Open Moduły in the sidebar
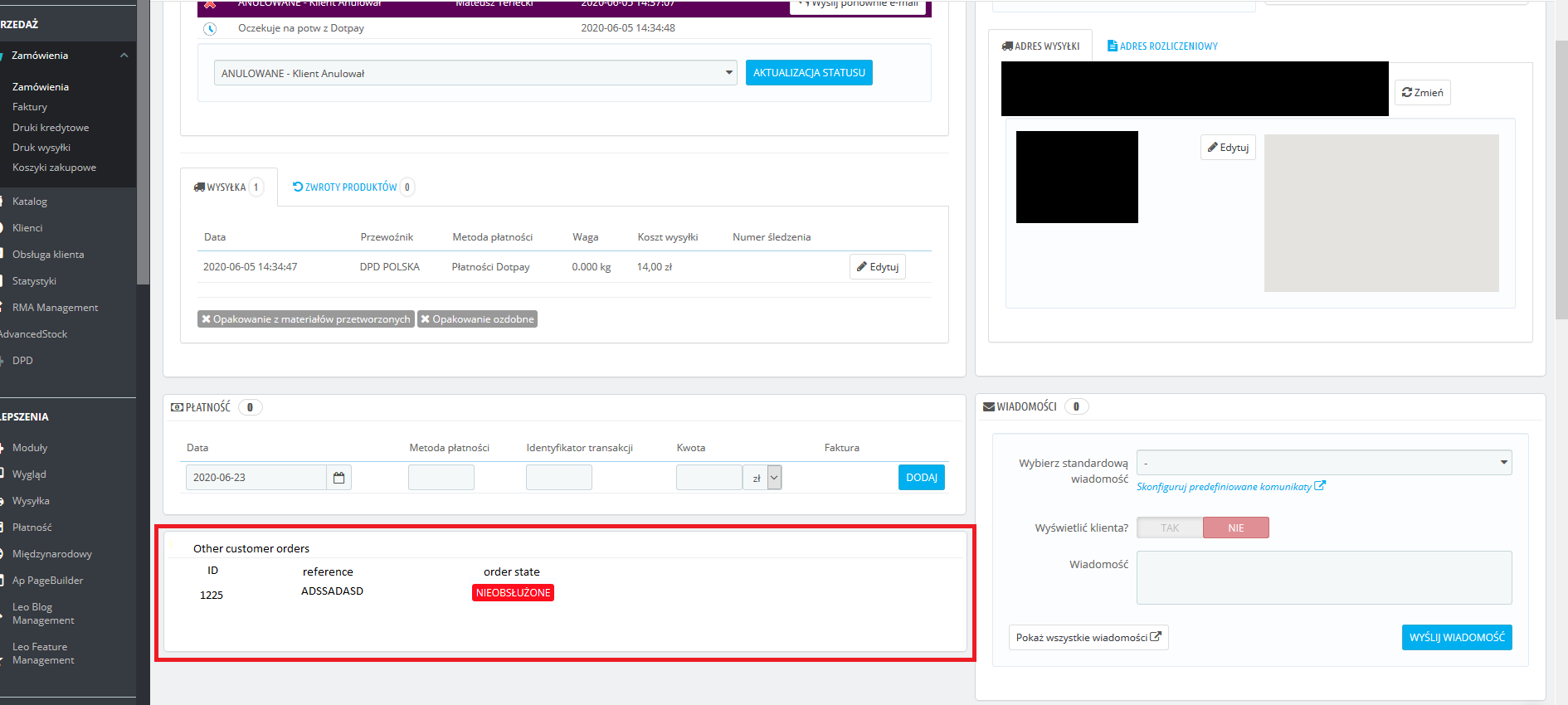Screen dimensions: 1568x705 pos(30,448)
